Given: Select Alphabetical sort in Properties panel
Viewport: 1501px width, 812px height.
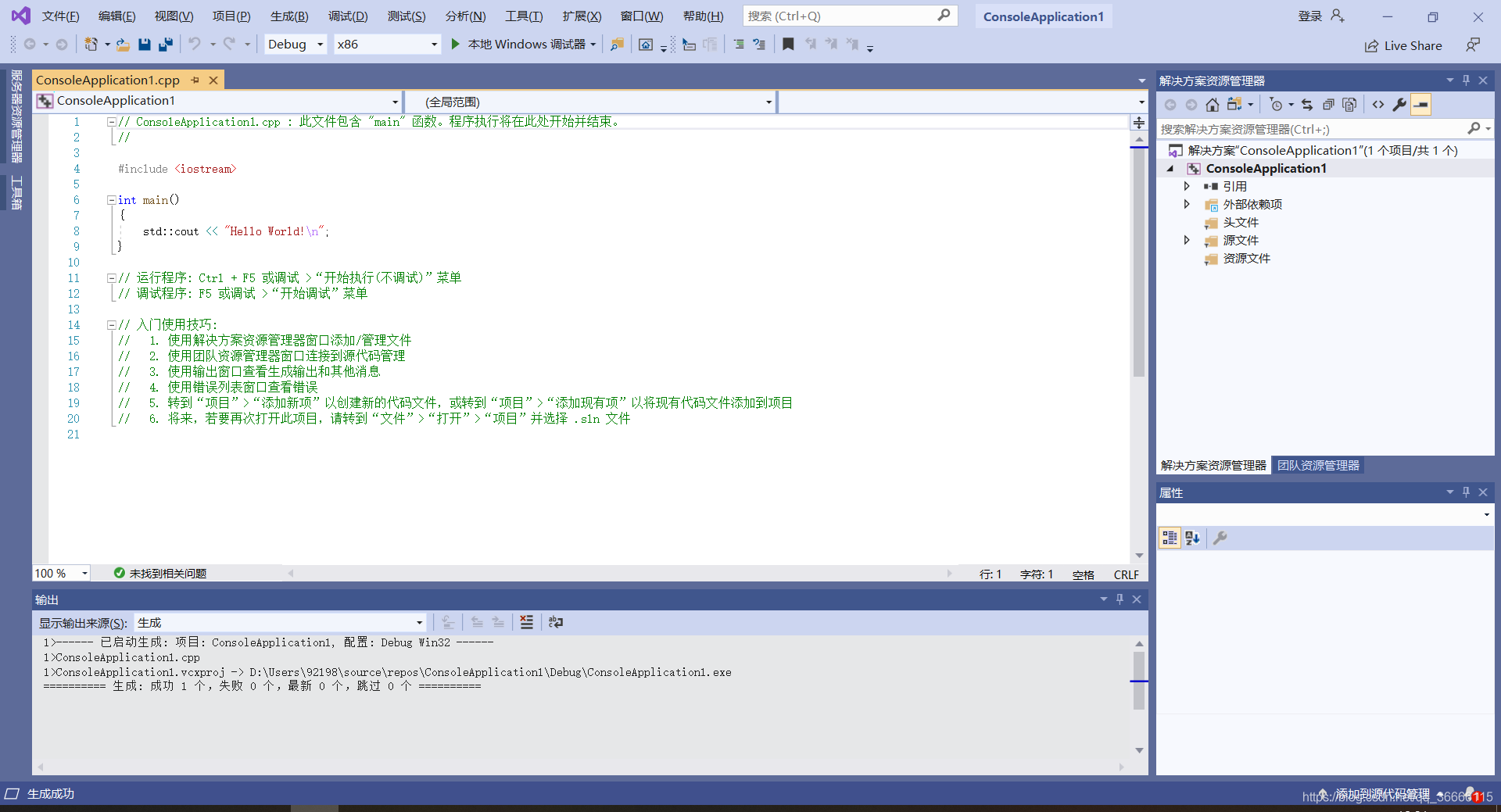Looking at the screenshot, I should click(x=1192, y=538).
